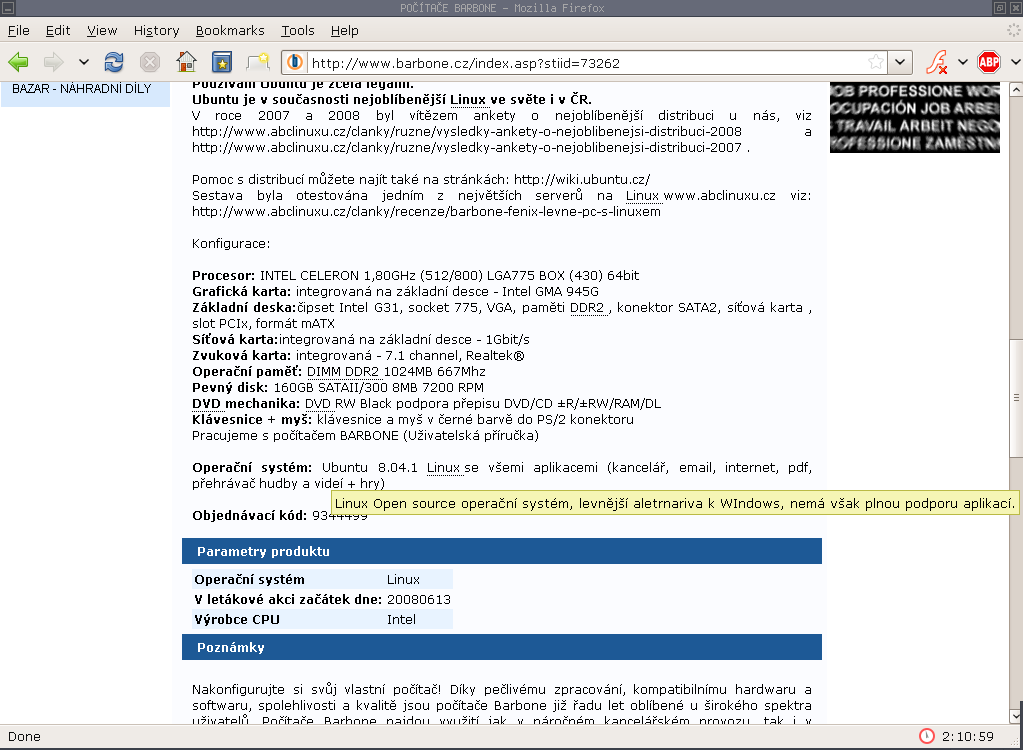Click the 'Parametry produktu' header bar
This screenshot has height=750, width=1023.
tap(502, 551)
